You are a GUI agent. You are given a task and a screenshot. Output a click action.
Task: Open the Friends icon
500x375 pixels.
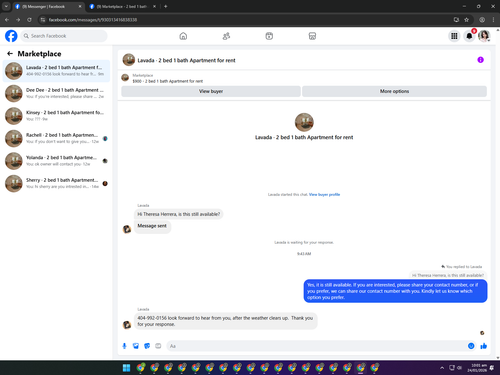coord(226,36)
